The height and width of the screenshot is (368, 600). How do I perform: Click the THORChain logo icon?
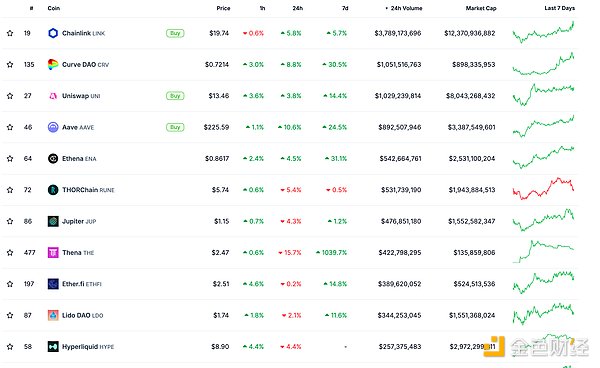pos(53,190)
